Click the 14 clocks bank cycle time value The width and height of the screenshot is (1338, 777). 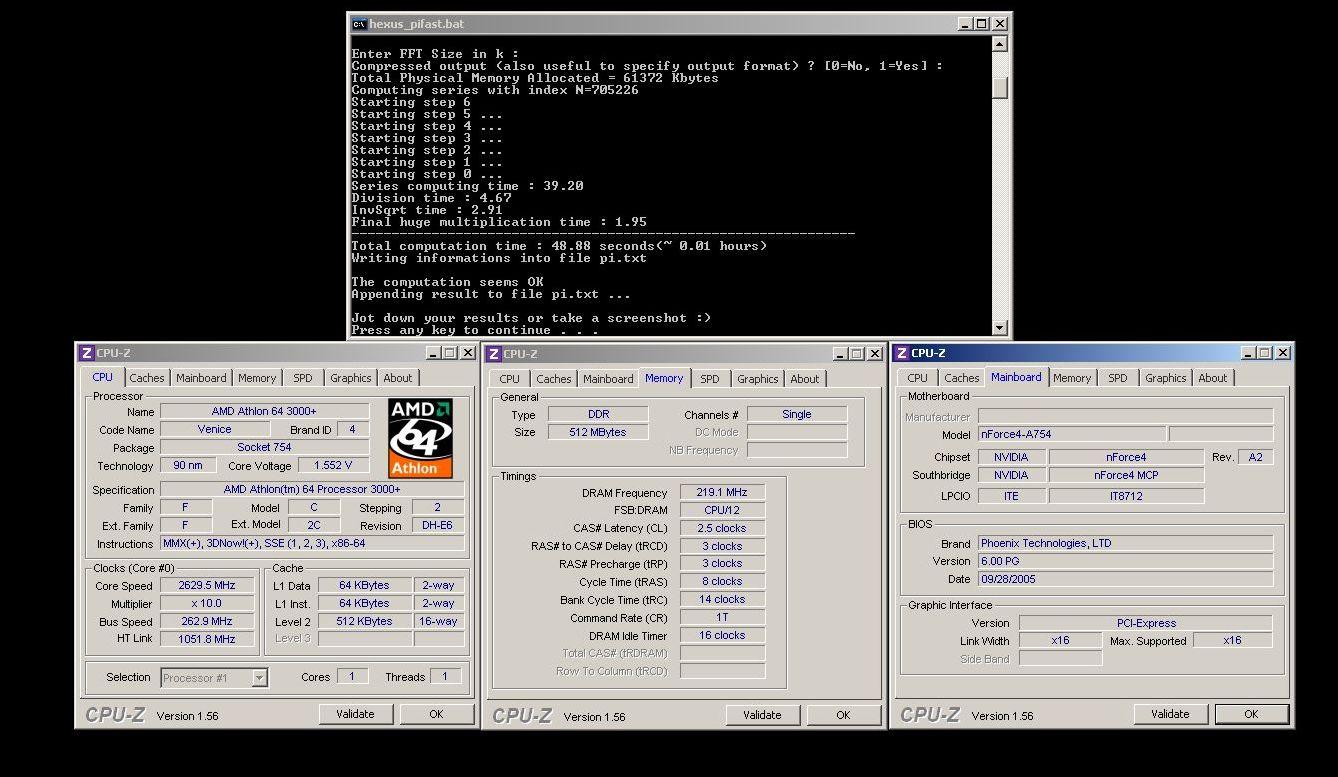[x=722, y=599]
